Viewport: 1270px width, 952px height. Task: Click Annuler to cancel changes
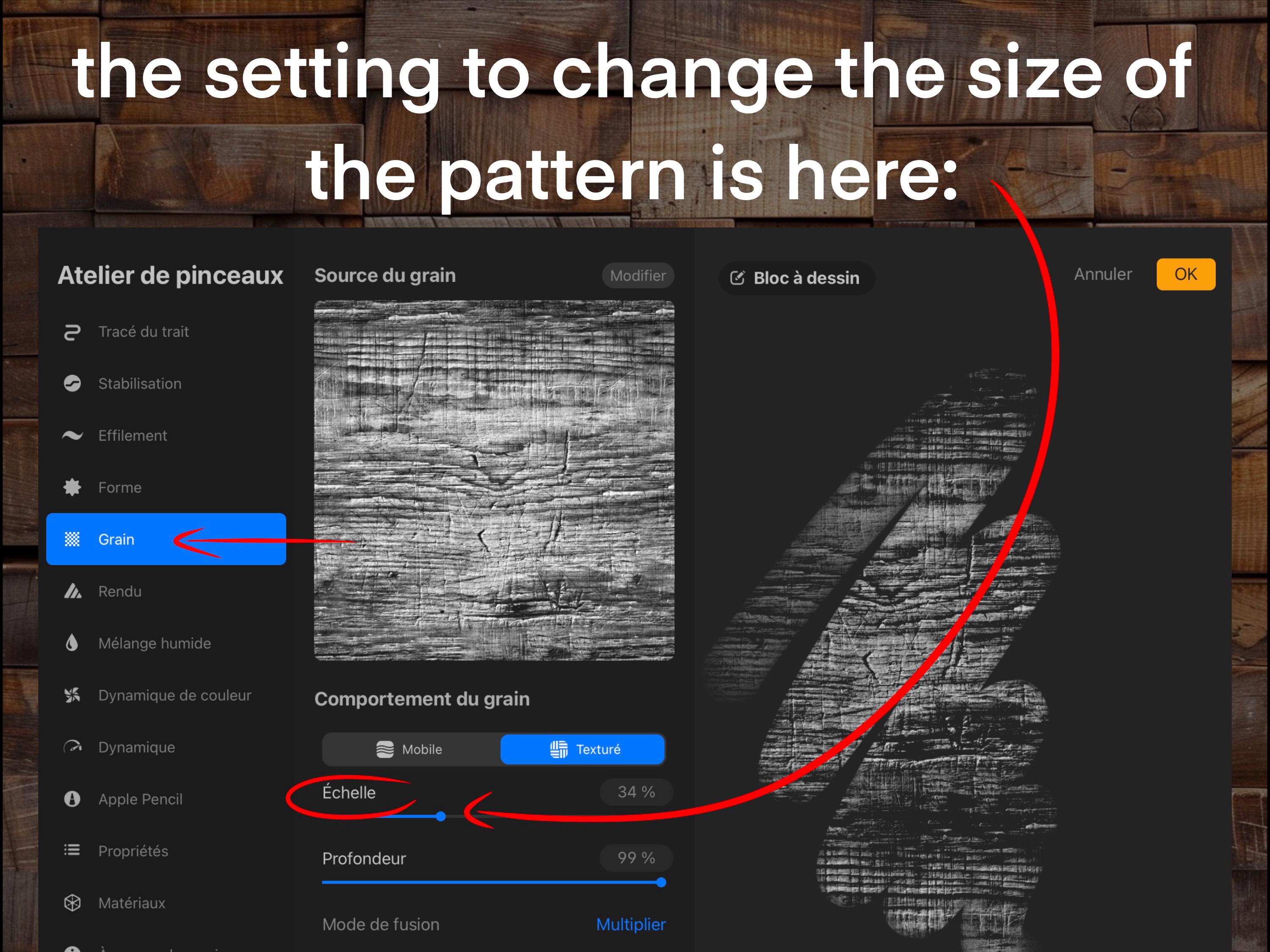[x=1103, y=274]
